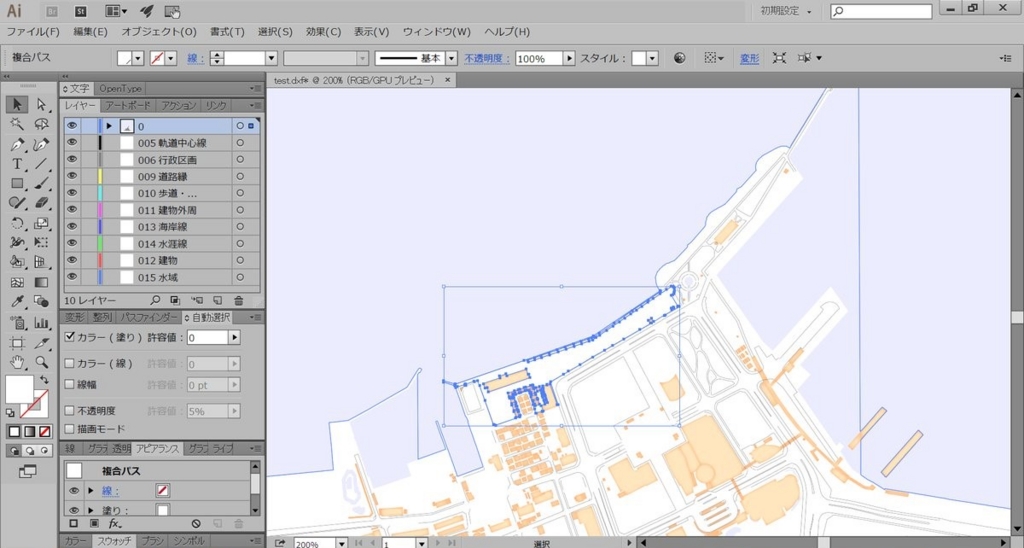Click the opacity 100% input field
Image resolution: width=1024 pixels, height=548 pixels.
tap(538, 59)
